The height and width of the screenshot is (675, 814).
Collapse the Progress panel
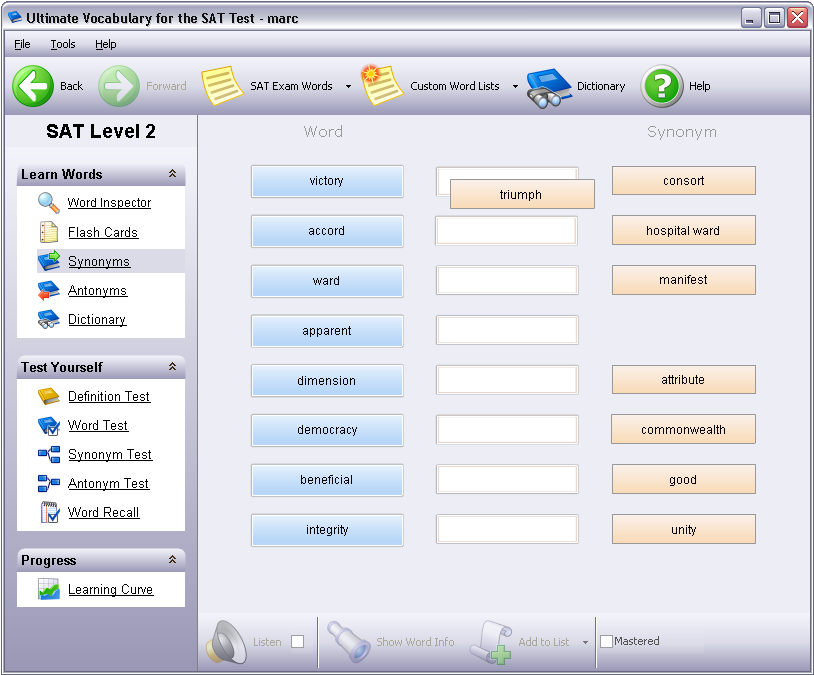172,559
